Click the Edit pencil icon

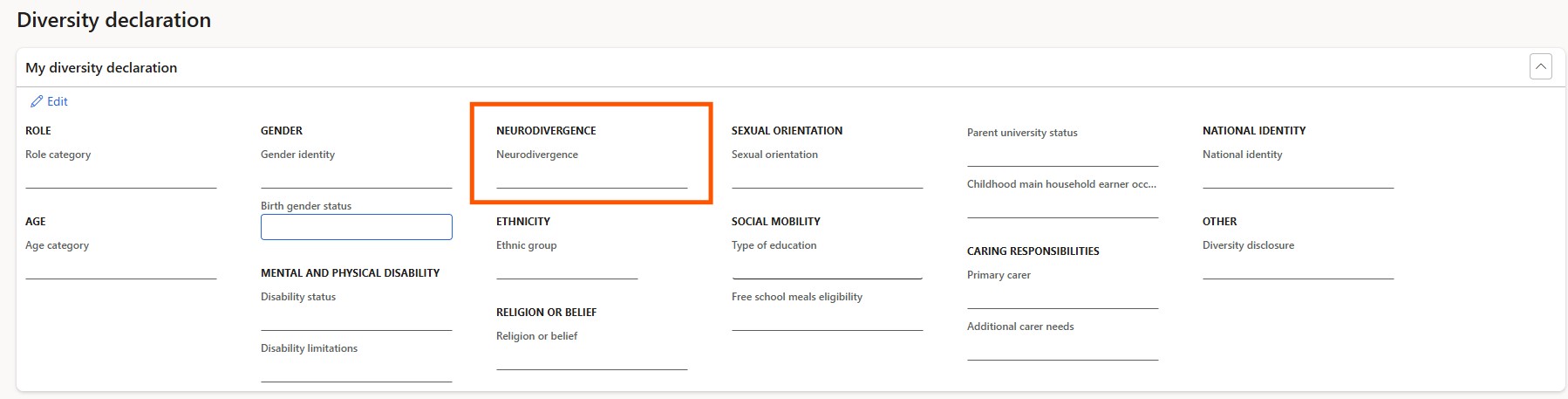click(x=37, y=101)
